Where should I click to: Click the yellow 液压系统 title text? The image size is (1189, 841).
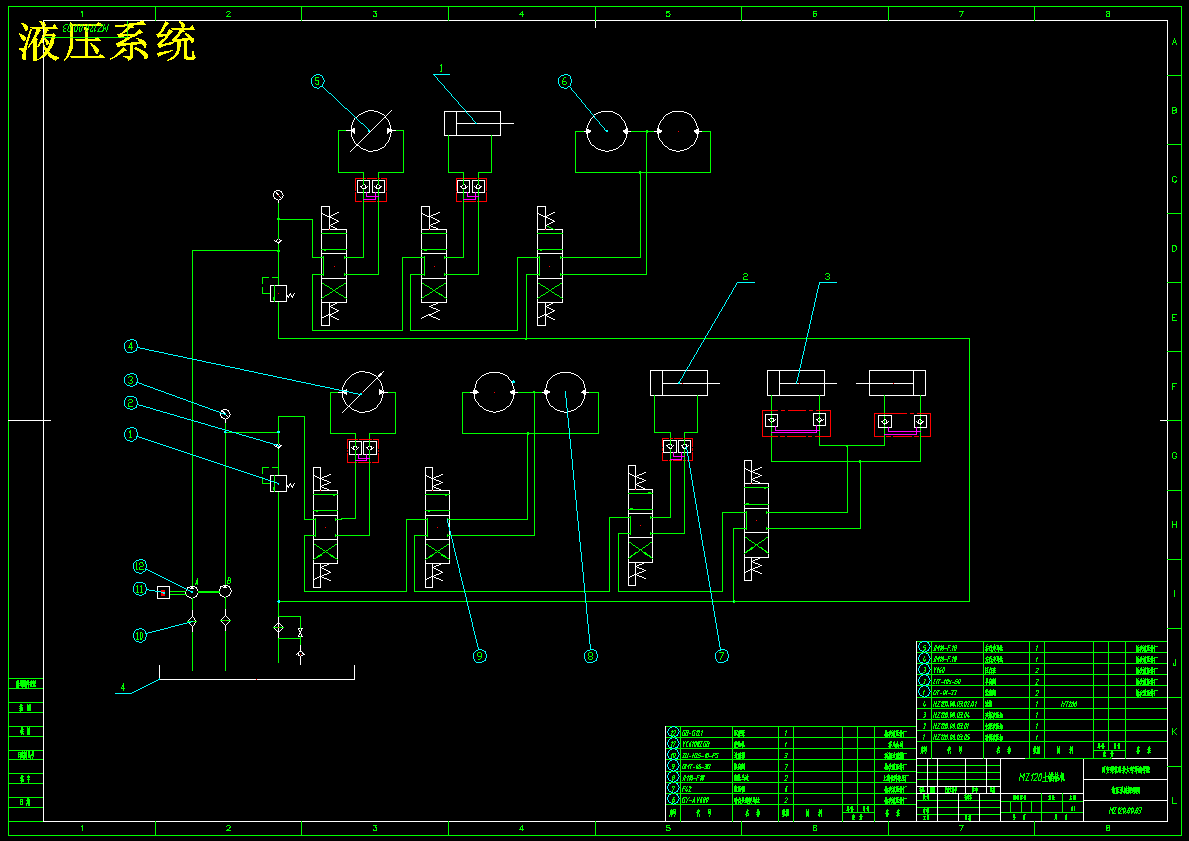pyautogui.click(x=107, y=42)
